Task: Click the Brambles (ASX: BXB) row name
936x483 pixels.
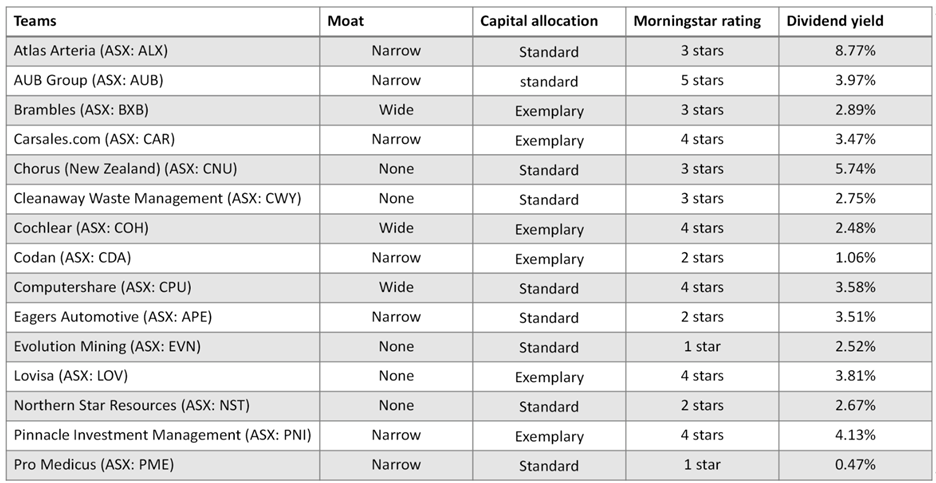Action: [x=81, y=110]
